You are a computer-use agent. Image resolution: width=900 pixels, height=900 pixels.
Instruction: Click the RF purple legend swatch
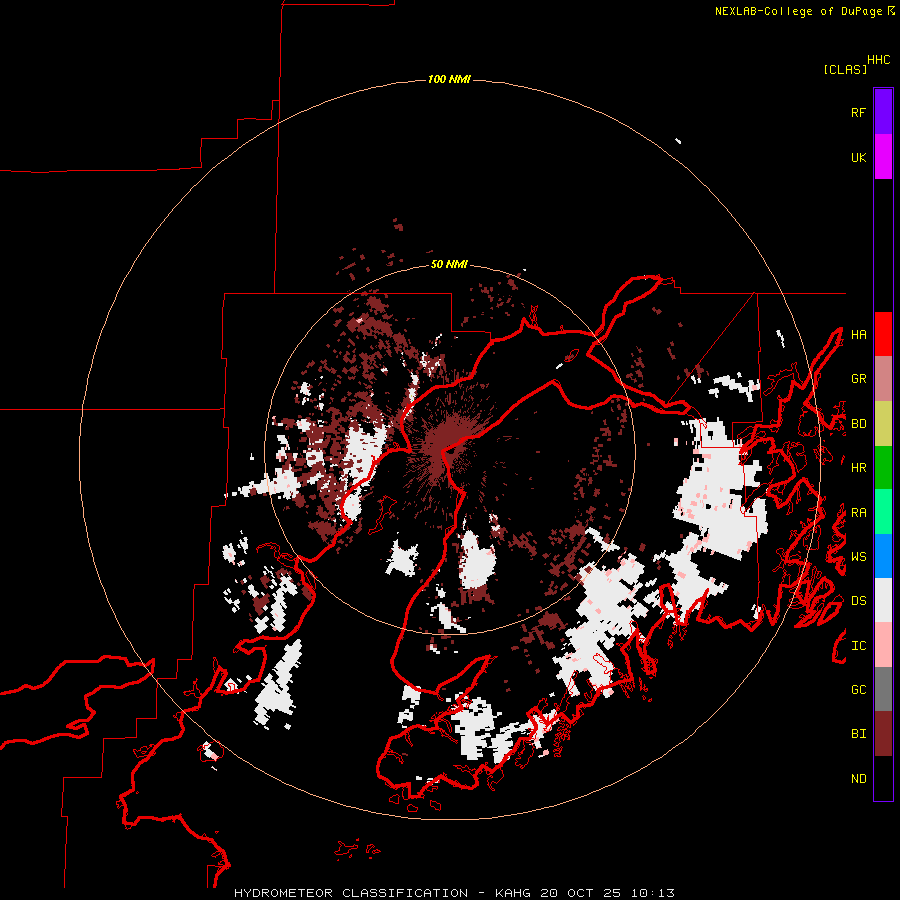tap(883, 112)
